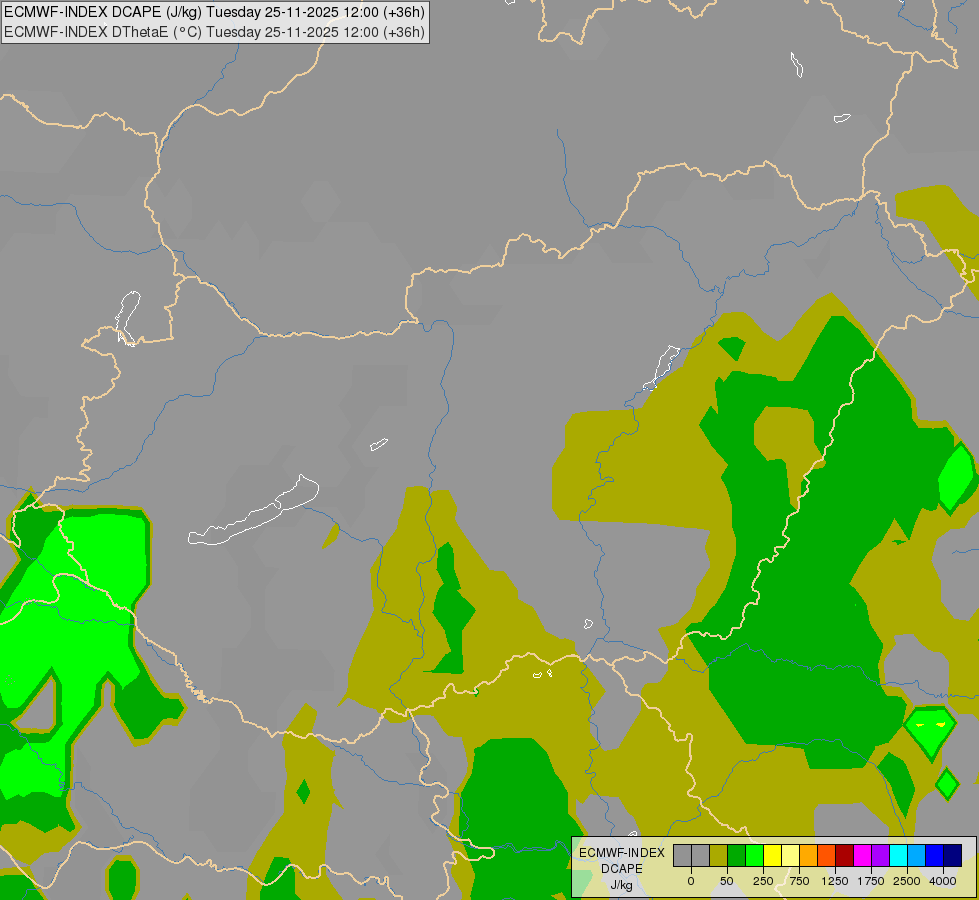Click the legend value label 1250
The width and height of the screenshot is (979, 900).
coord(835,881)
